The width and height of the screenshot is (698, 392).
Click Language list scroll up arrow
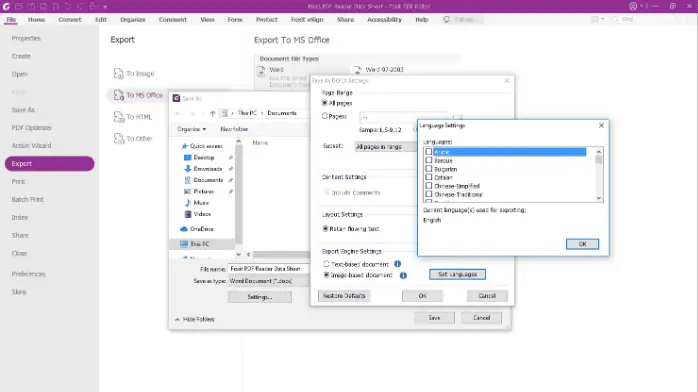click(x=599, y=152)
